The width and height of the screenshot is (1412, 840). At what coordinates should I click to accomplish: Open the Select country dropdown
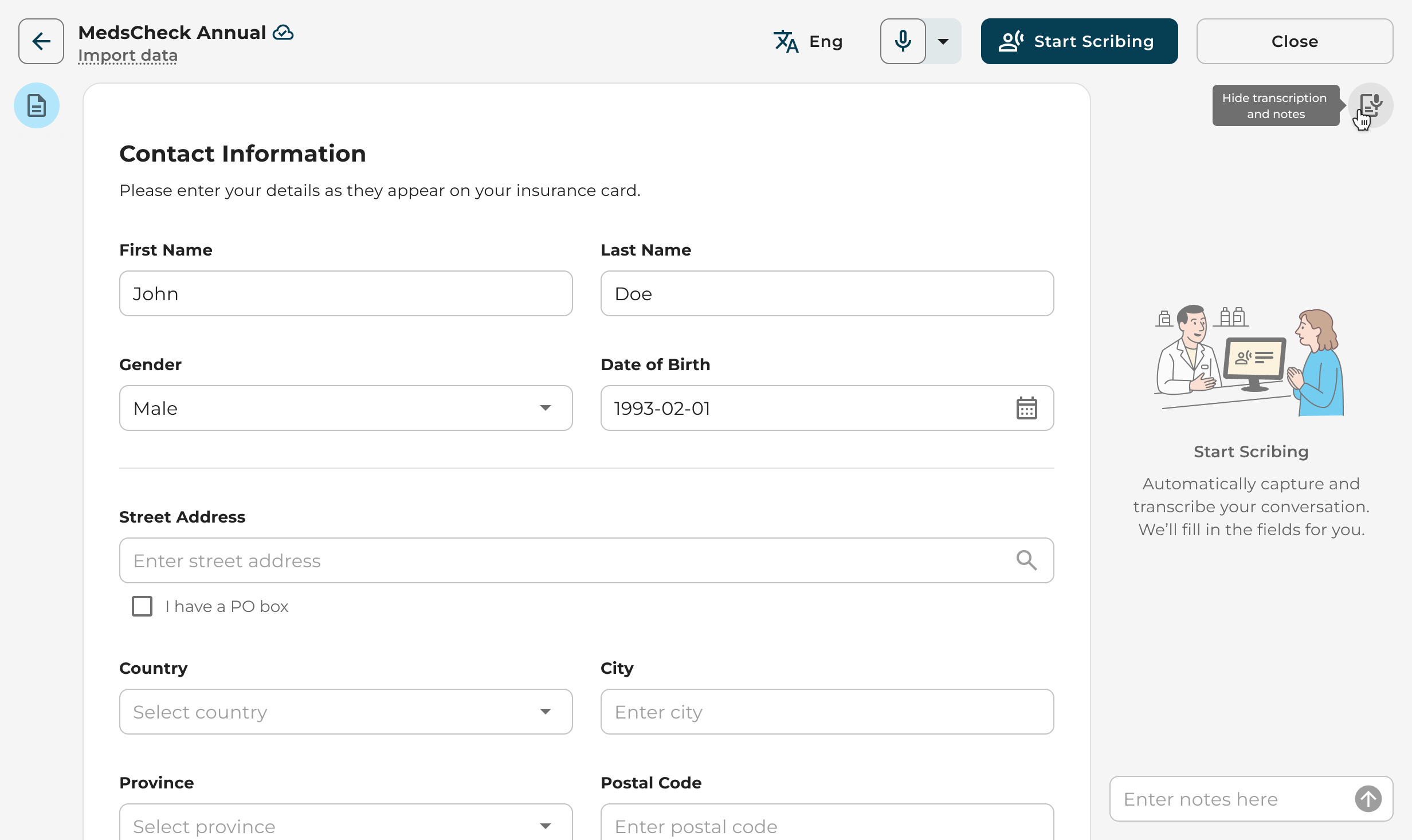[346, 712]
